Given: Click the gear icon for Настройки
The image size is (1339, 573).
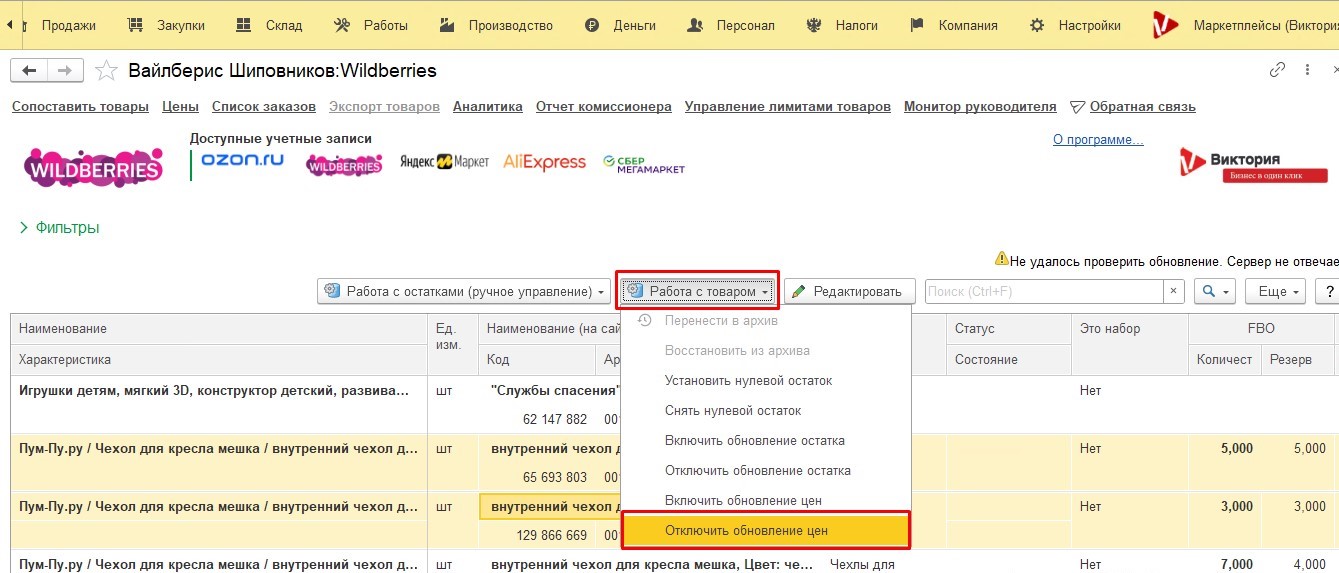Looking at the screenshot, I should [1038, 25].
